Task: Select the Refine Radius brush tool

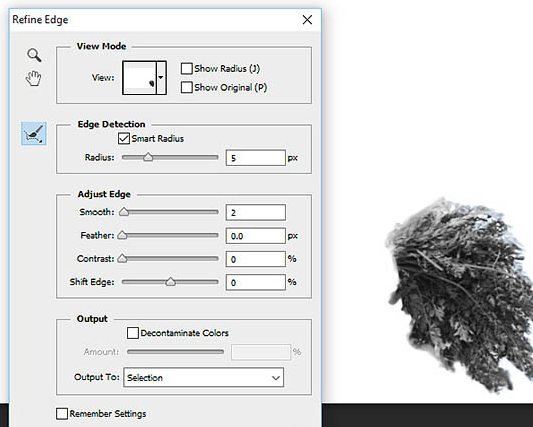Action: pos(34,134)
